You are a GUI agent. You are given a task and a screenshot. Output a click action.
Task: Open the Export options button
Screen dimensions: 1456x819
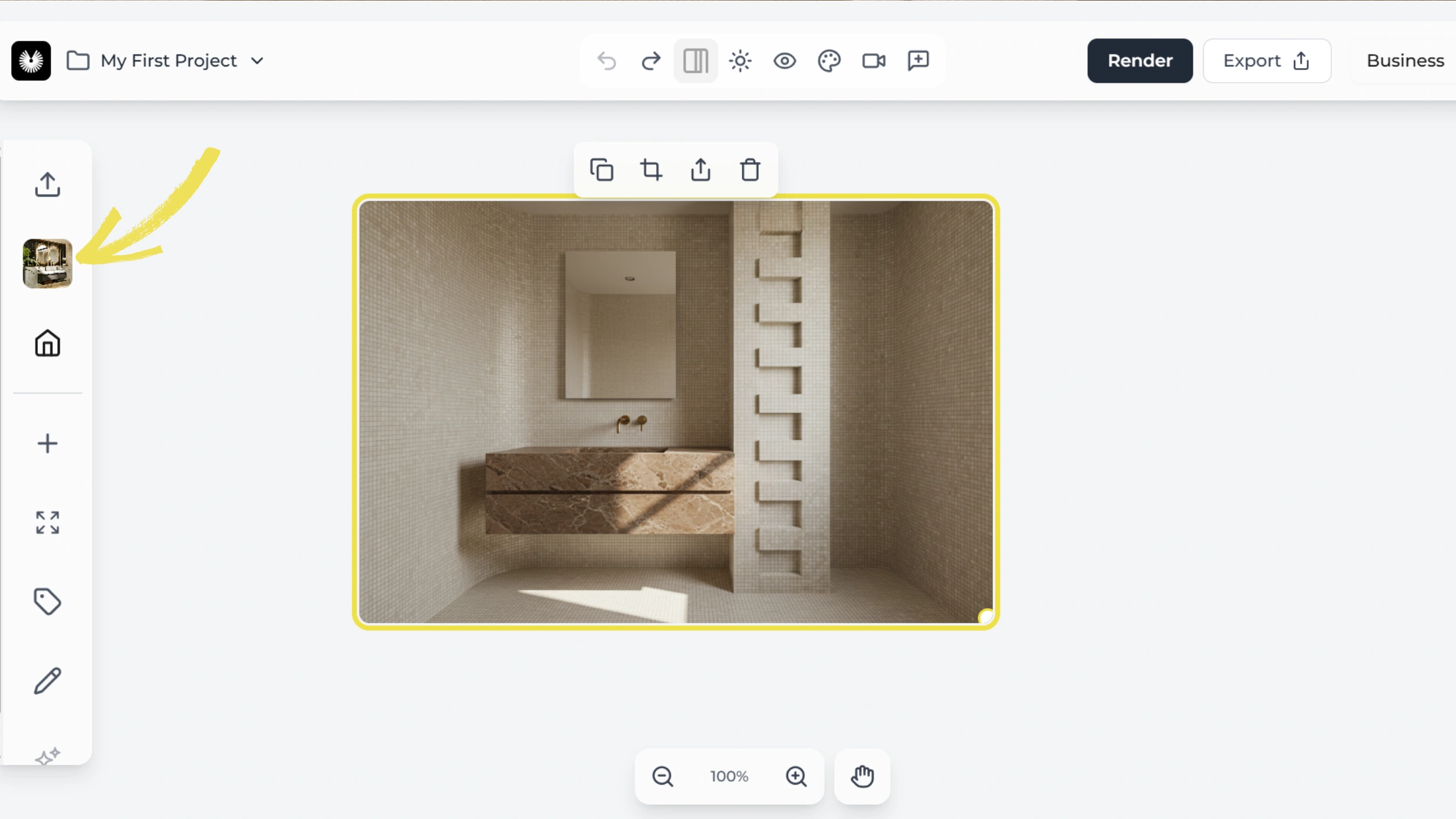(x=1267, y=61)
